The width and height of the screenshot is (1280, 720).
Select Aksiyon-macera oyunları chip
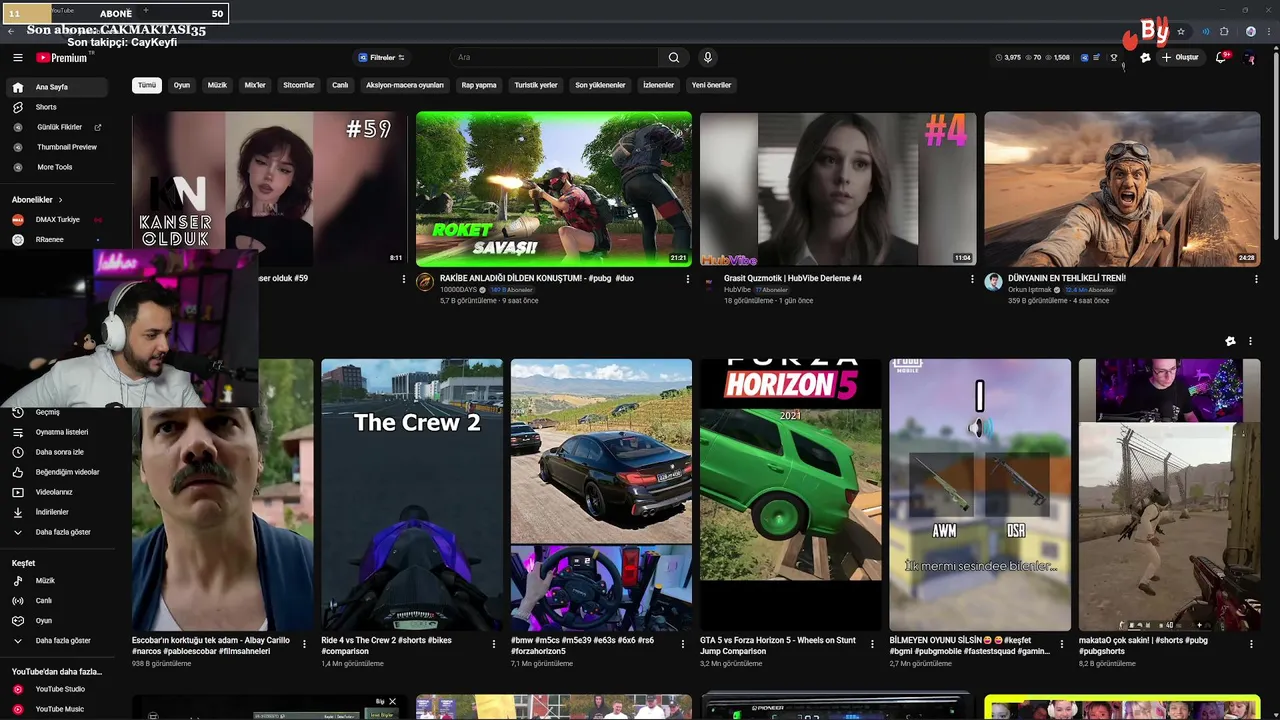point(405,85)
